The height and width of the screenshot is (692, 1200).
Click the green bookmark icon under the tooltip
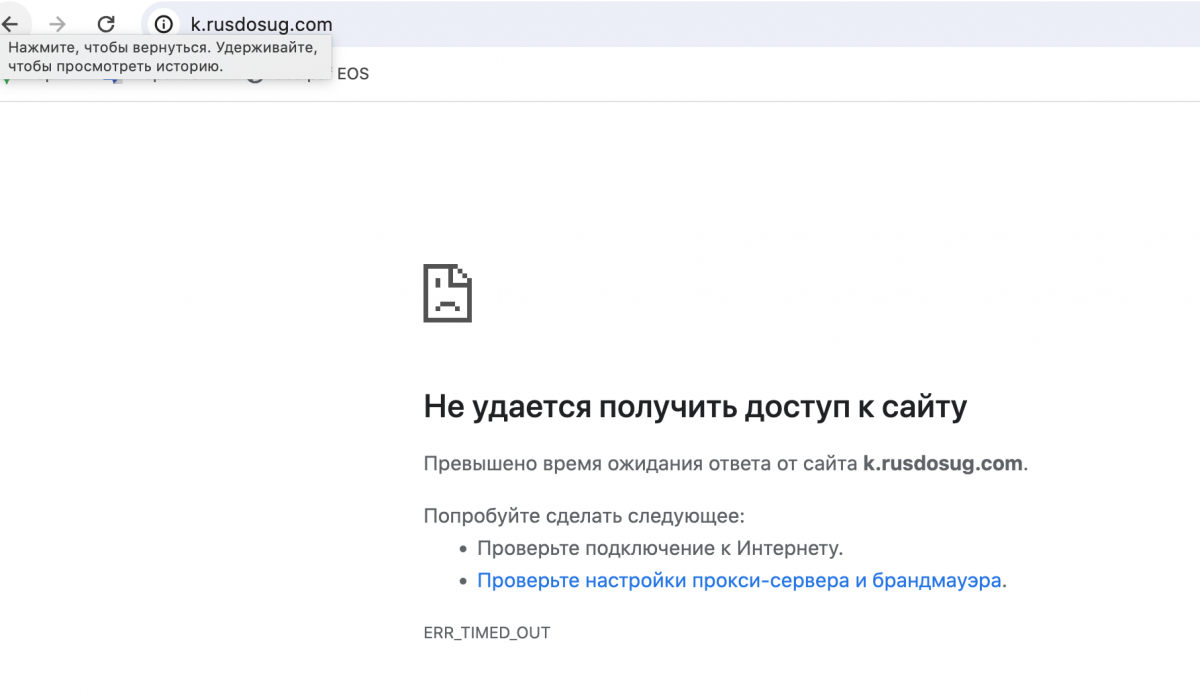click(x=7, y=80)
